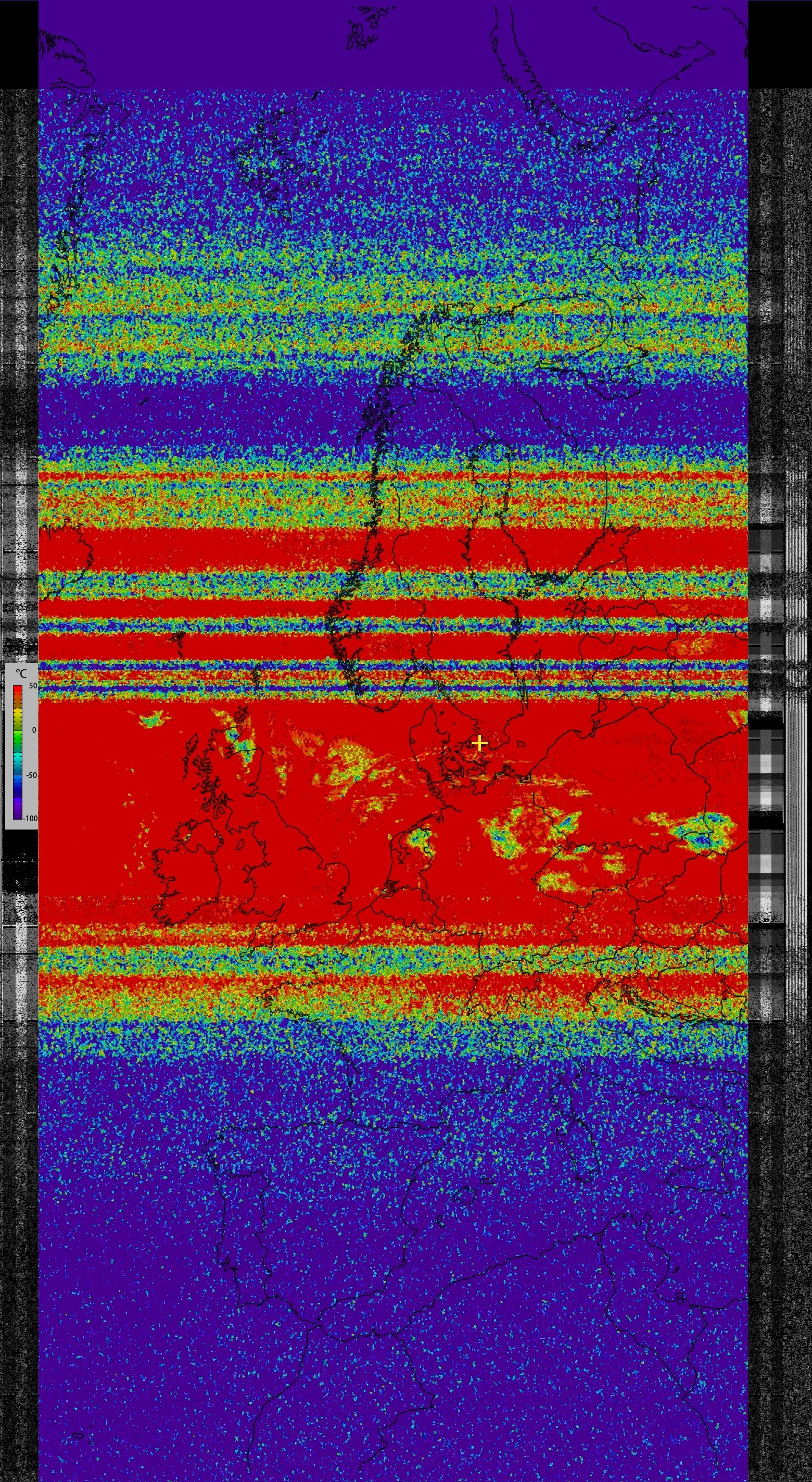Click the temperature color scale bar
This screenshot has height=1482, width=812.
pyautogui.click(x=18, y=752)
